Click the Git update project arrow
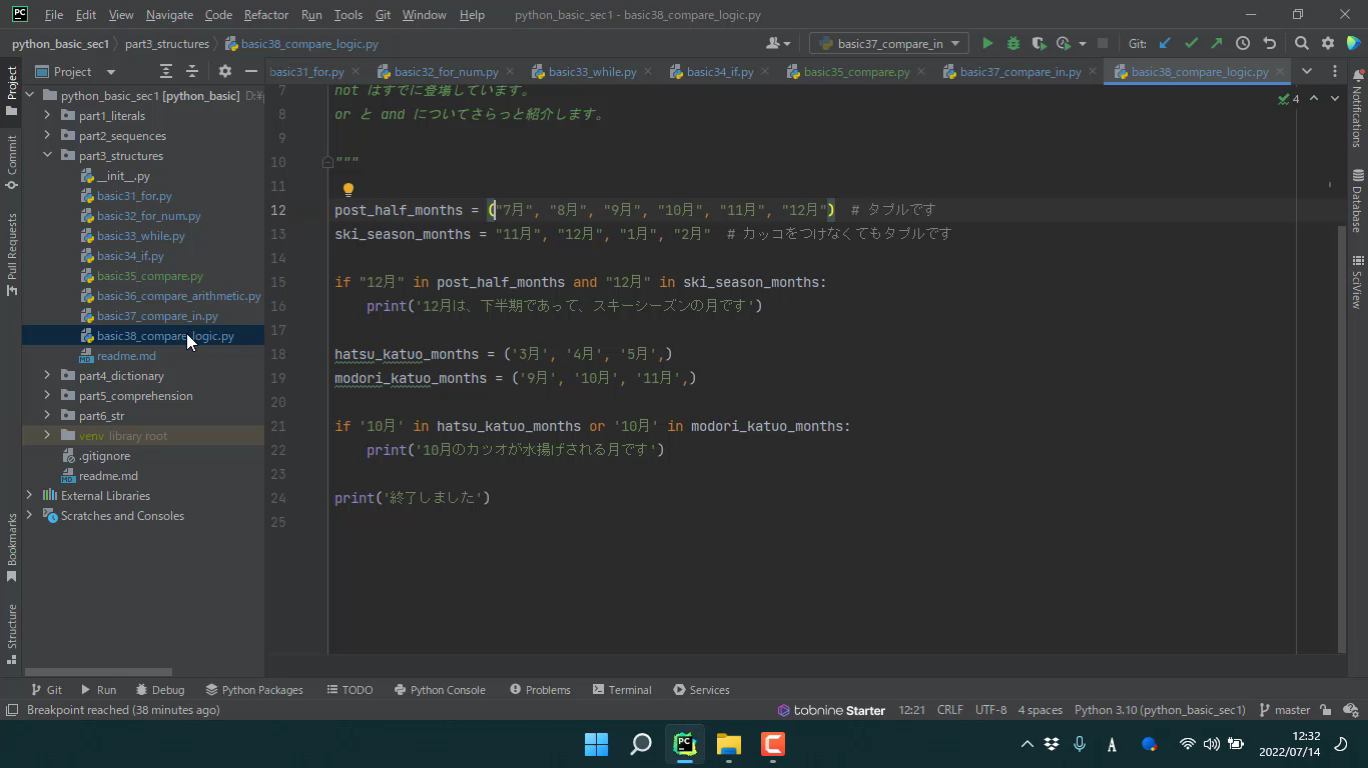This screenshot has height=768, width=1368. (1165, 44)
